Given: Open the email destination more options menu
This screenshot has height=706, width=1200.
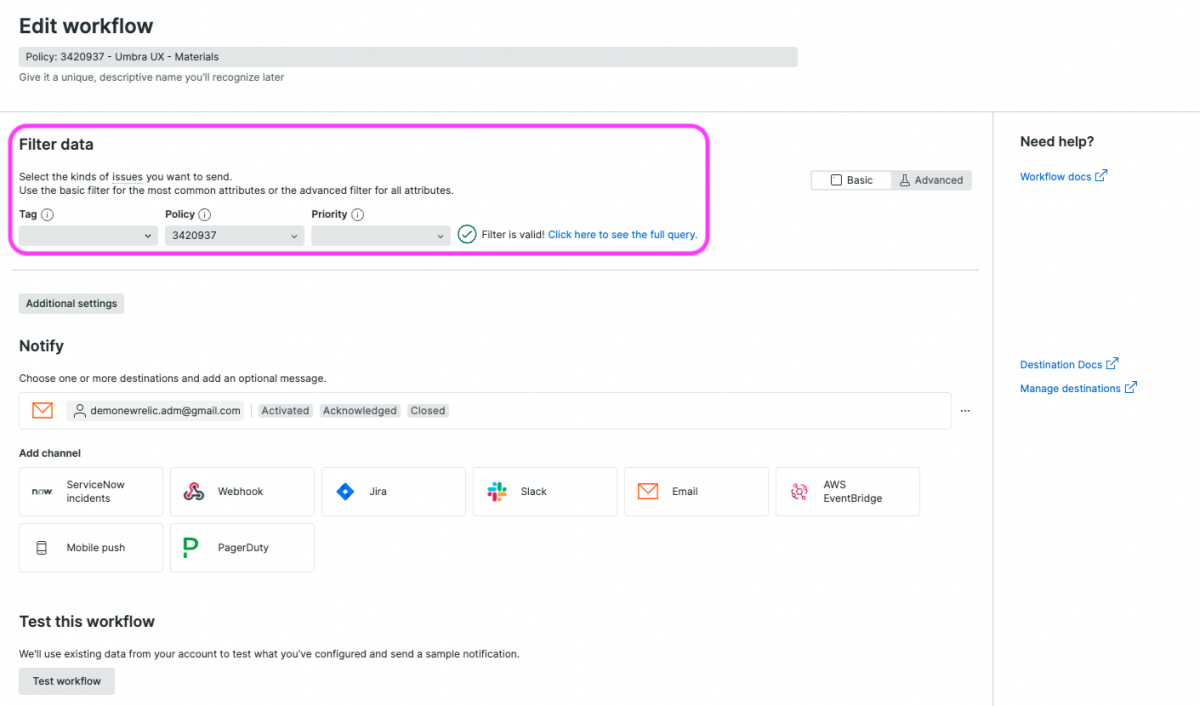Looking at the screenshot, I should [965, 411].
